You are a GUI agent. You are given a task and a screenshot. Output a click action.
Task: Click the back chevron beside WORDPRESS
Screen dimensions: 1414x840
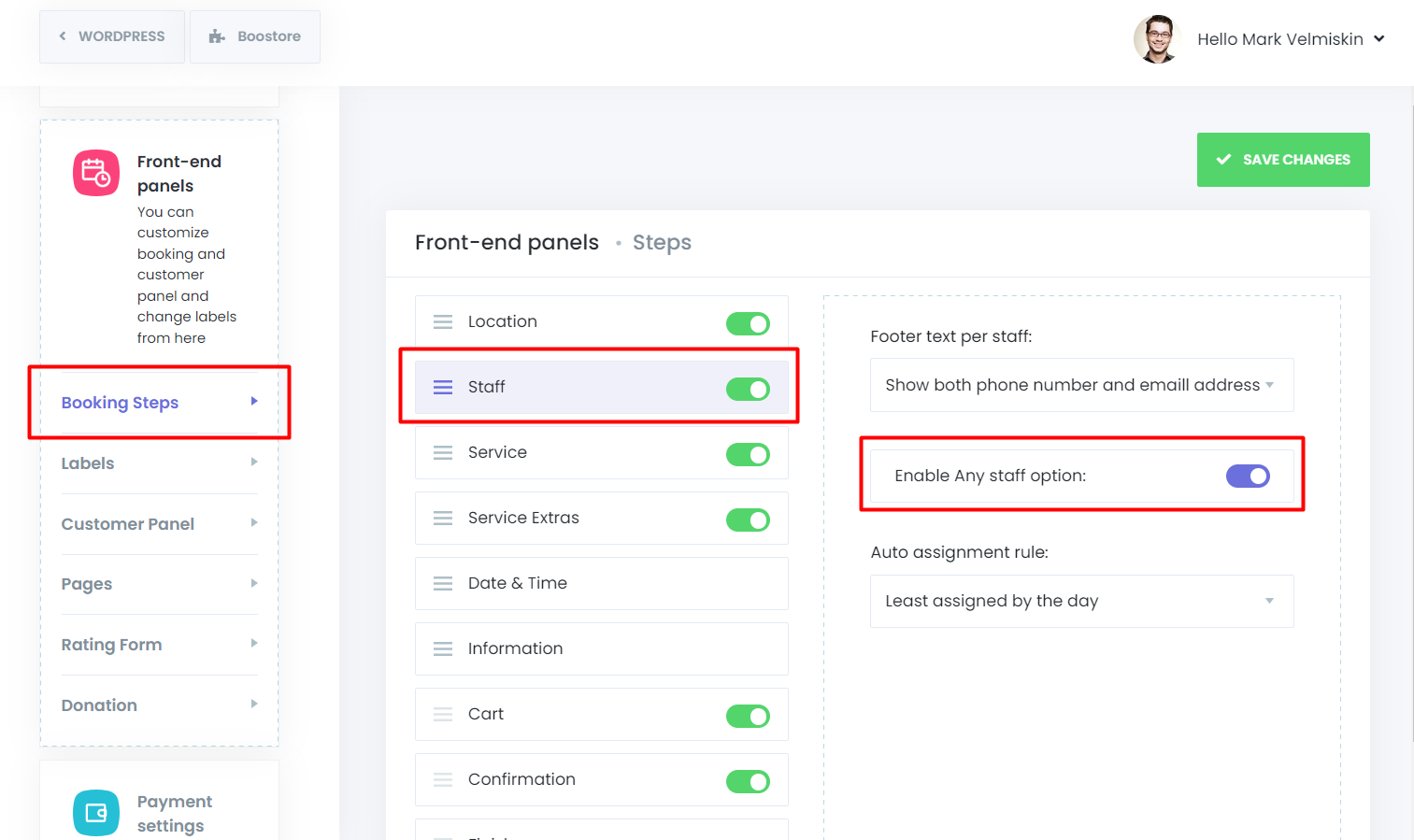point(63,36)
